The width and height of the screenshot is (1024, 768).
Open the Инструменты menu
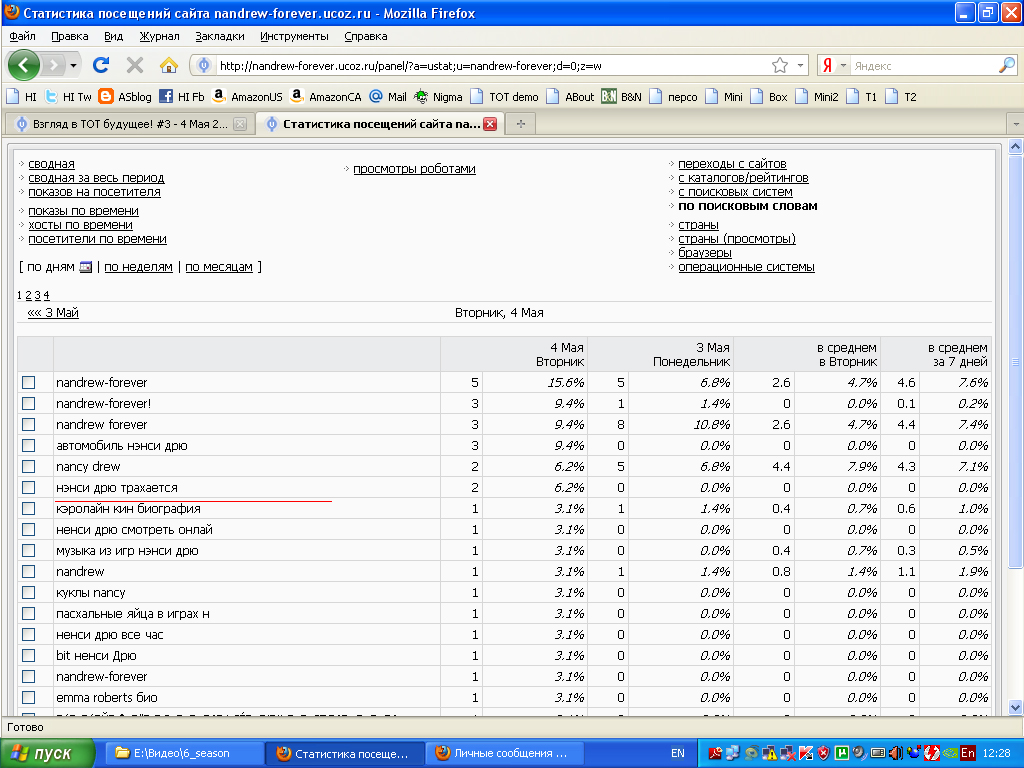tap(294, 36)
